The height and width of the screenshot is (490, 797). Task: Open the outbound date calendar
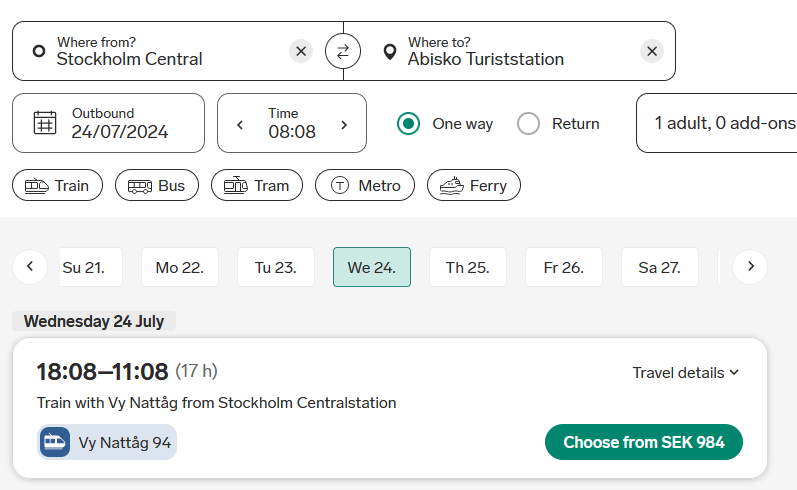point(108,123)
